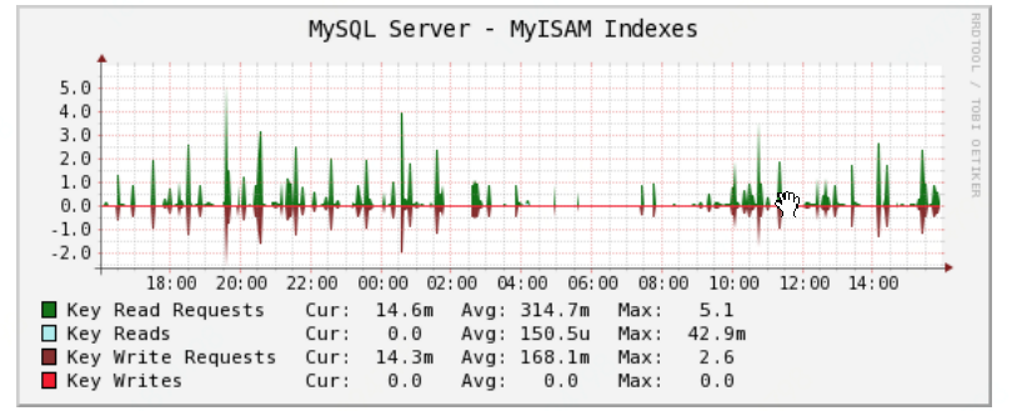
Task: Click the 3.0 y-axis label
Action: (x=76, y=136)
